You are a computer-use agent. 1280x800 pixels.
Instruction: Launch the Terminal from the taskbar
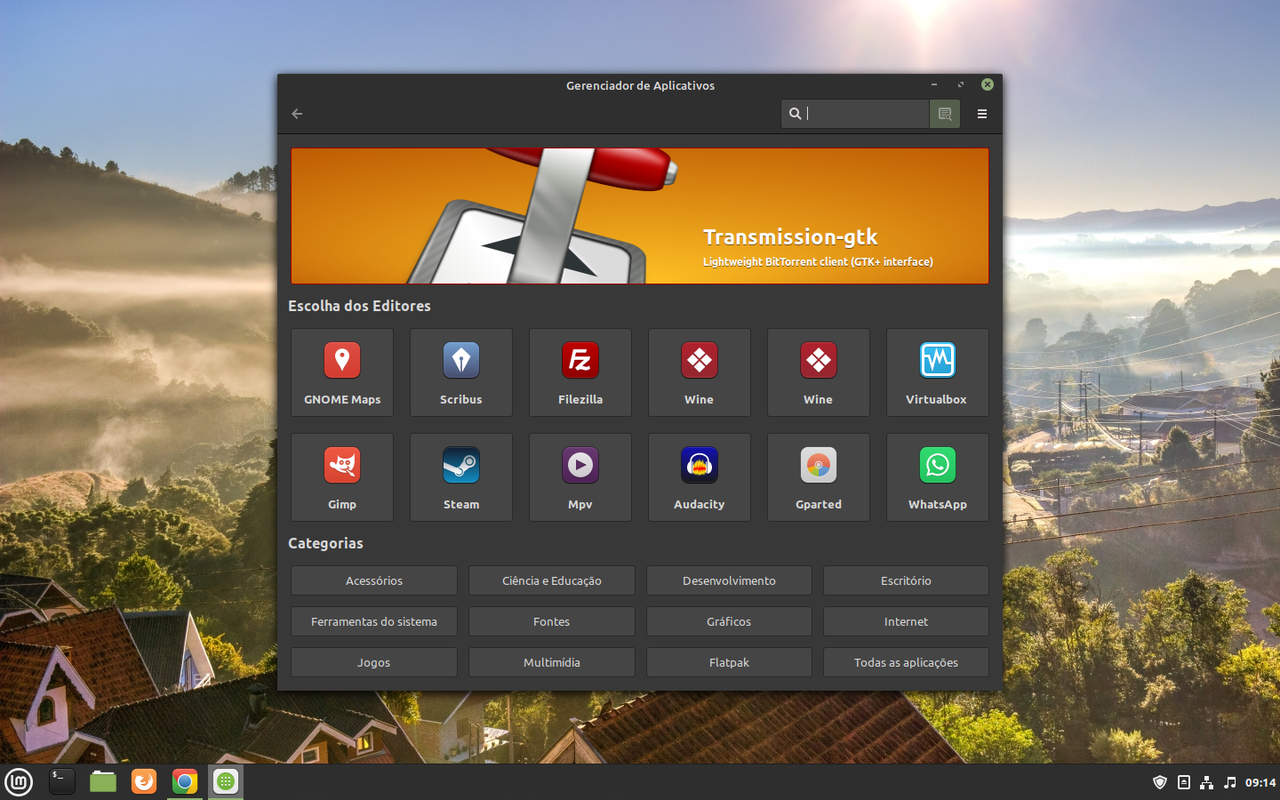(62, 782)
